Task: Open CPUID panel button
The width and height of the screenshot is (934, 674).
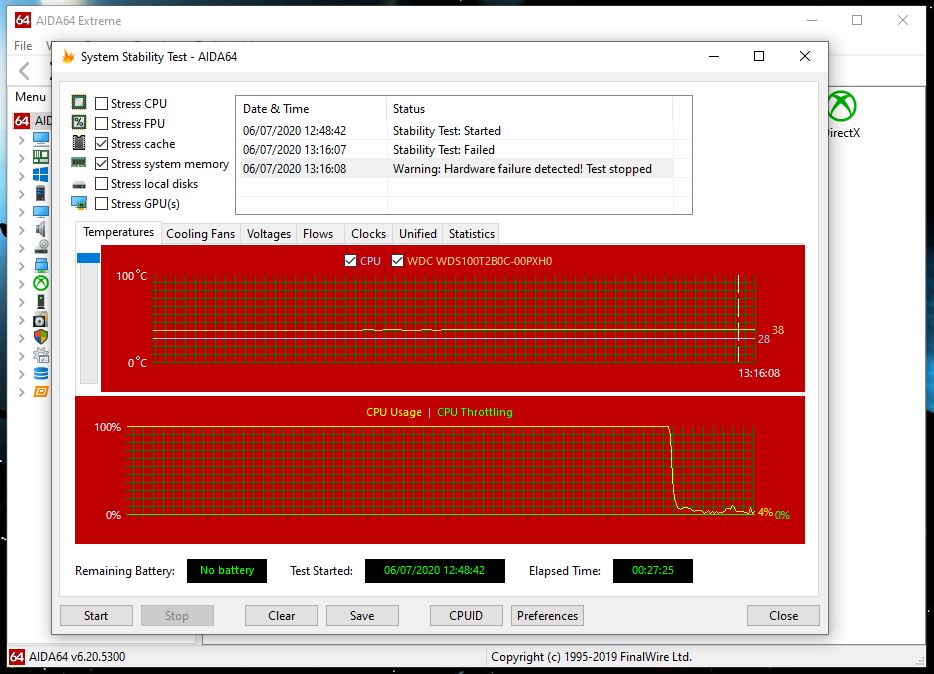Action: pyautogui.click(x=466, y=616)
